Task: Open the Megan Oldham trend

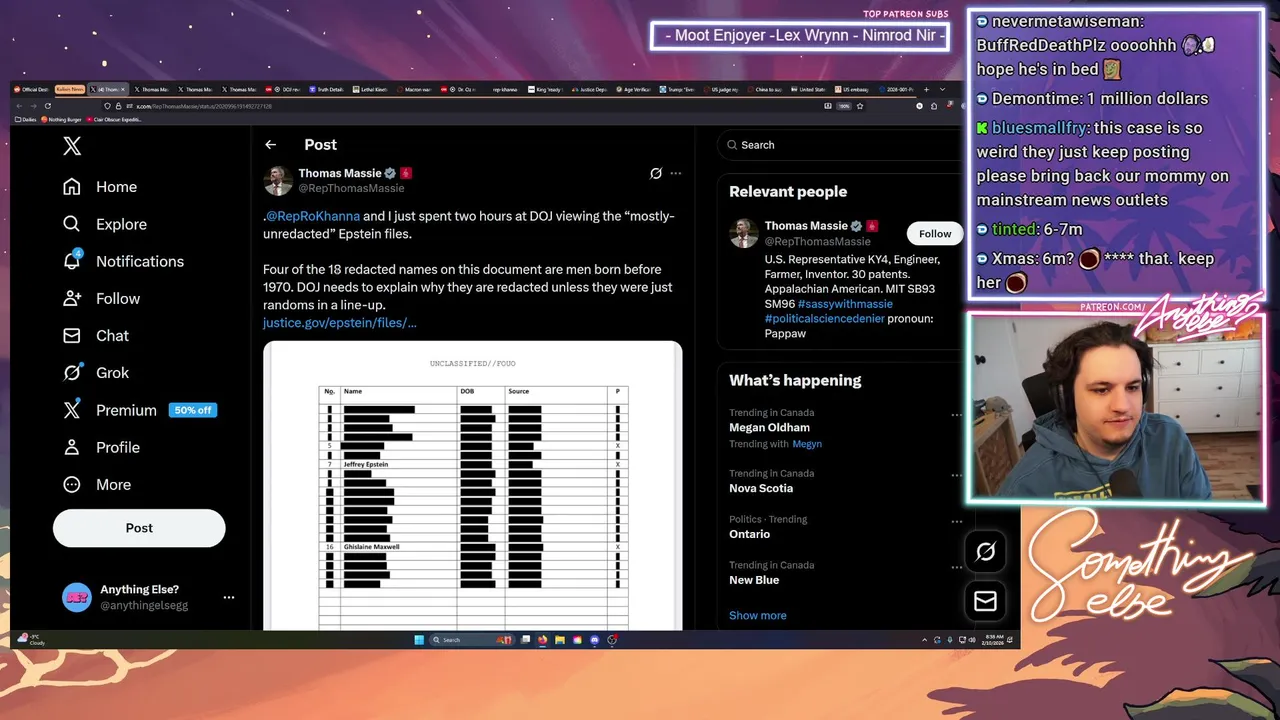Action: pos(769,428)
